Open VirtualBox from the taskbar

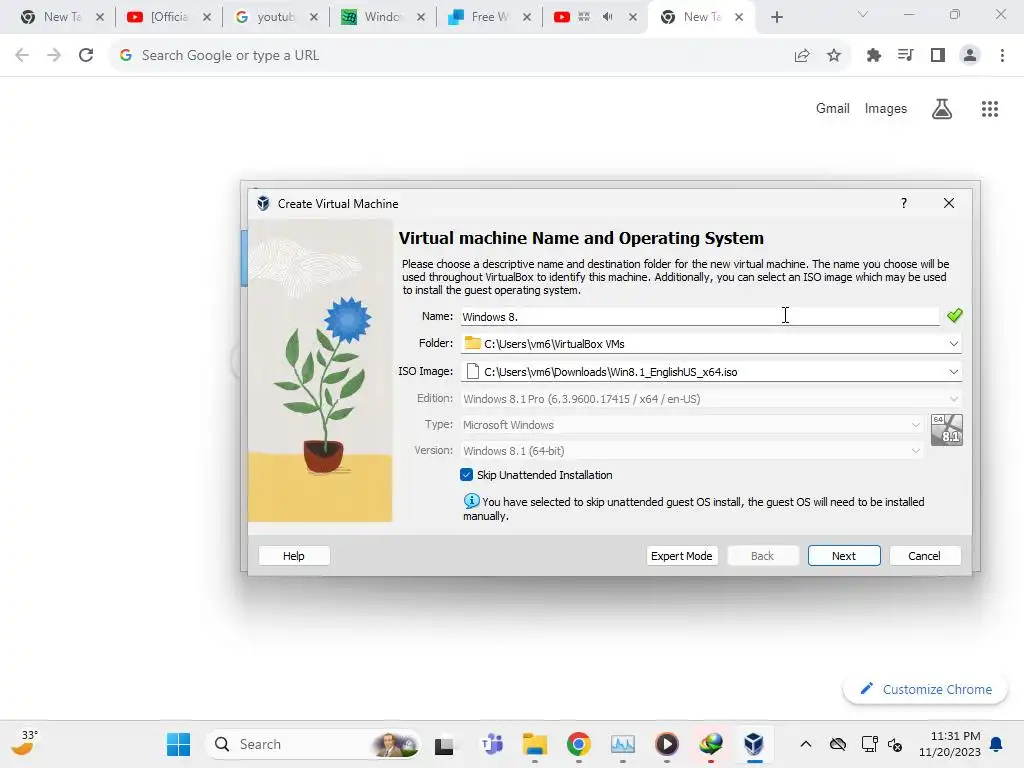(754, 744)
